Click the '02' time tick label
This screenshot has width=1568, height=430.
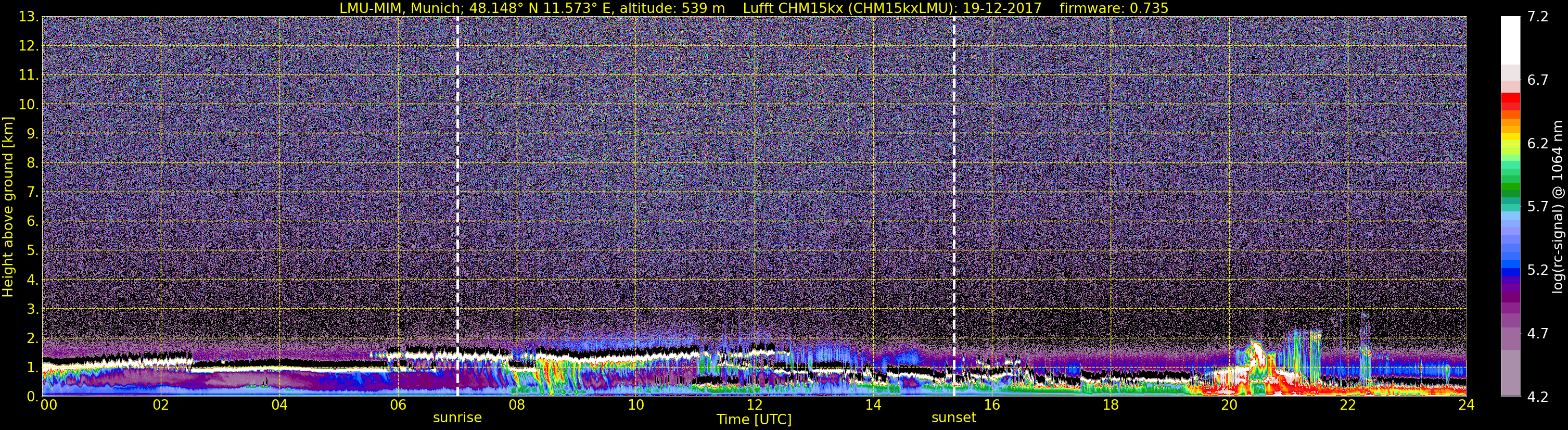point(161,405)
